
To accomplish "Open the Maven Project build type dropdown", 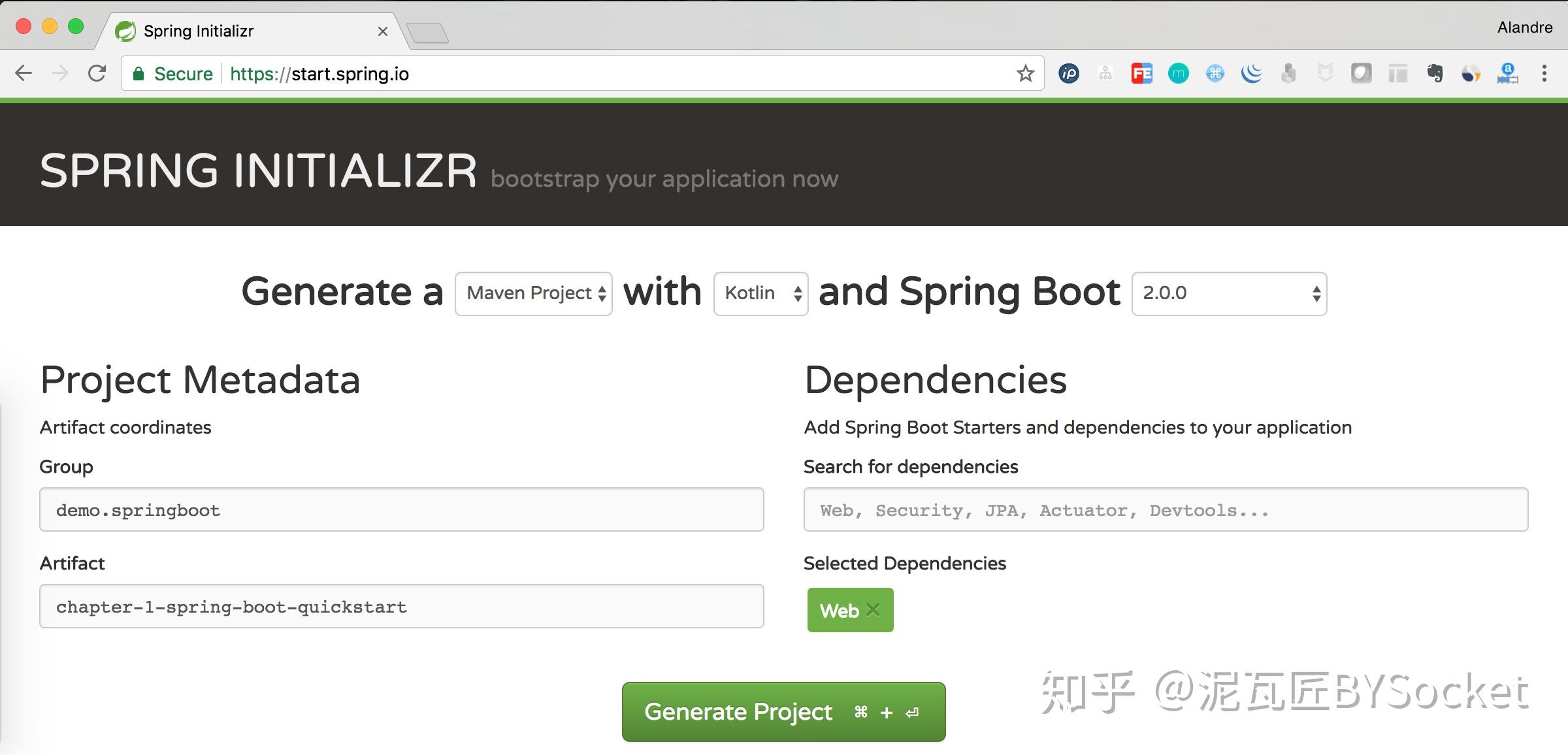I will 533,293.
